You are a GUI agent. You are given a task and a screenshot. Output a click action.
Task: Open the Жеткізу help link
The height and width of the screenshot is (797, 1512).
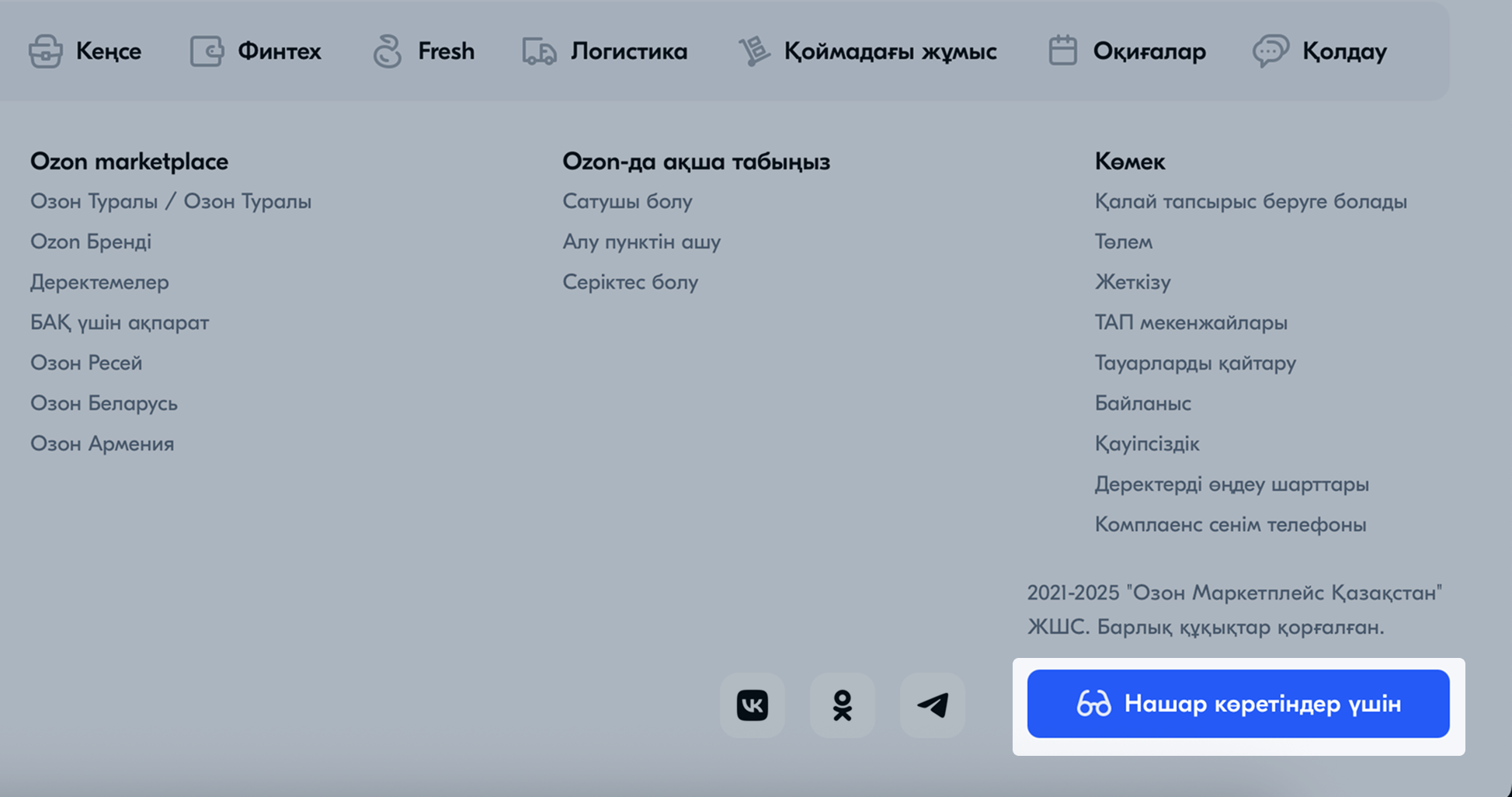tap(1133, 282)
